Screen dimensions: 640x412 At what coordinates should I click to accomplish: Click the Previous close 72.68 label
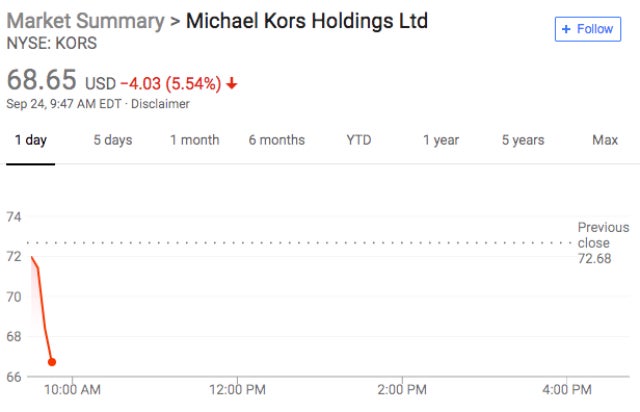click(x=603, y=243)
